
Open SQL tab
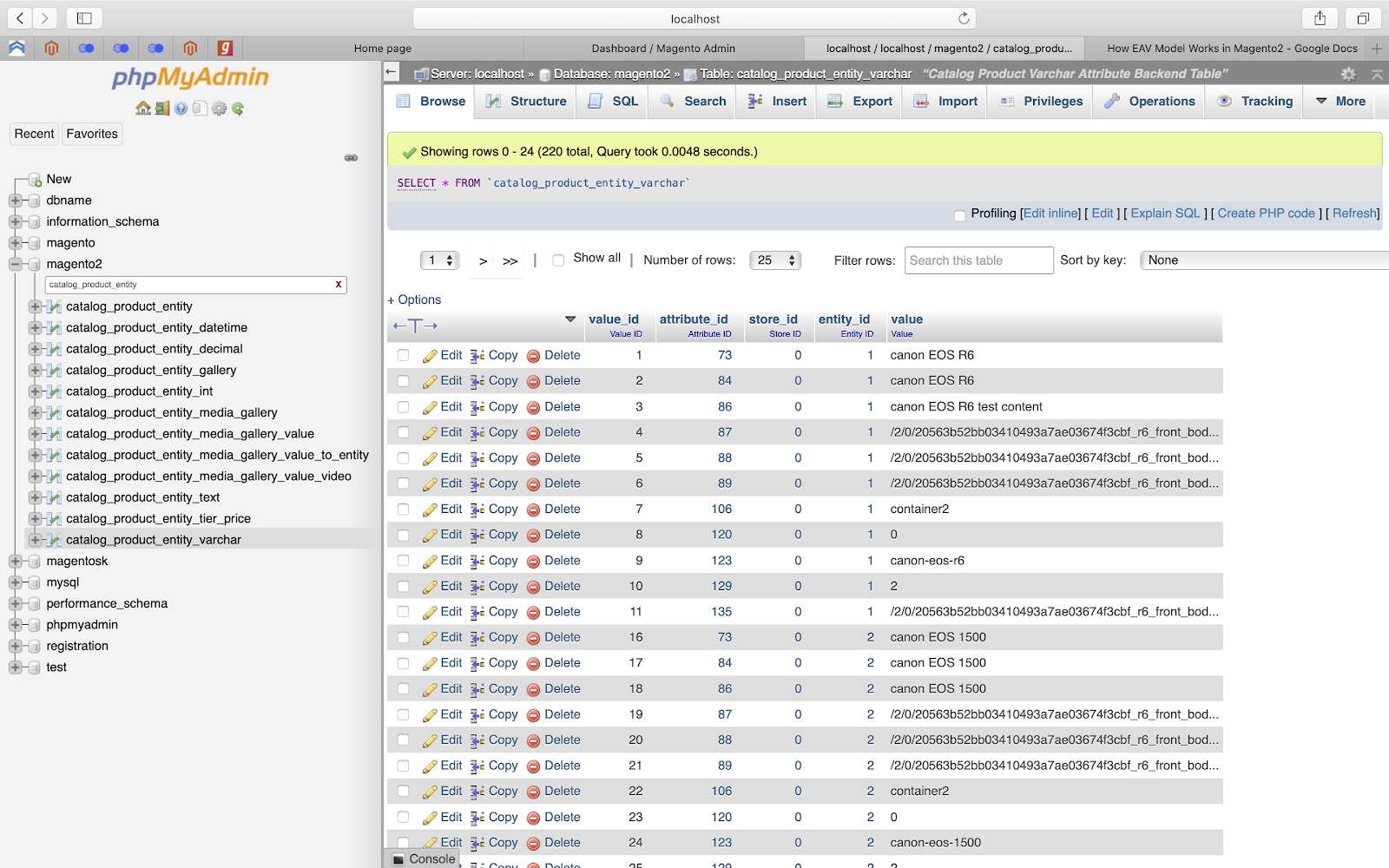[x=613, y=102]
